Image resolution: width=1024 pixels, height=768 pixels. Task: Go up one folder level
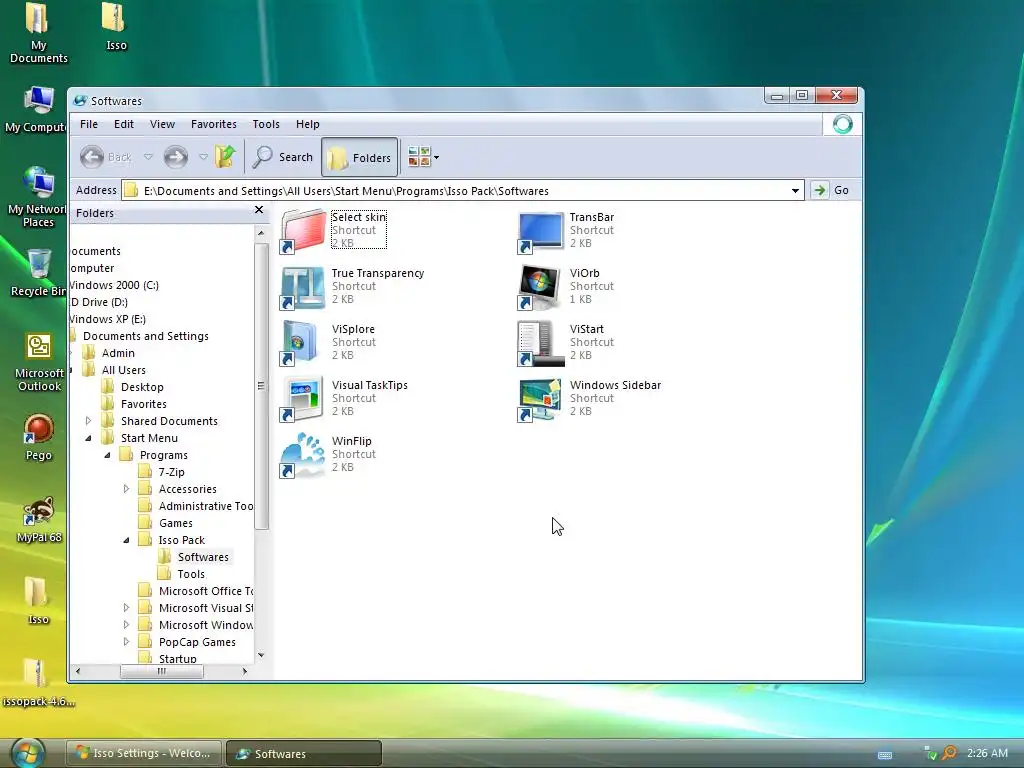[225, 157]
